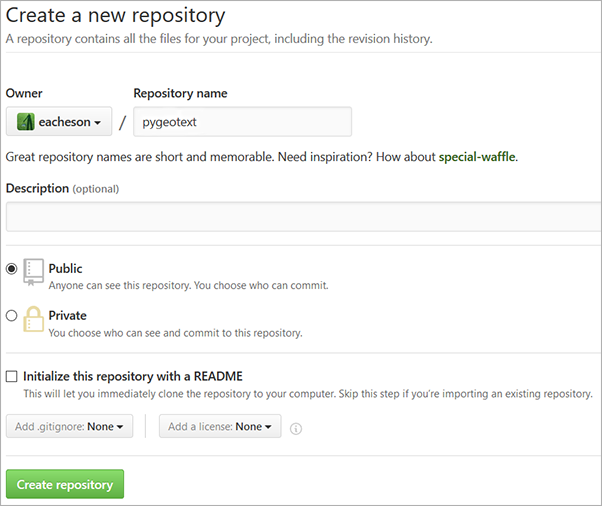Click the Initialize this repository with a README label

click(x=133, y=376)
